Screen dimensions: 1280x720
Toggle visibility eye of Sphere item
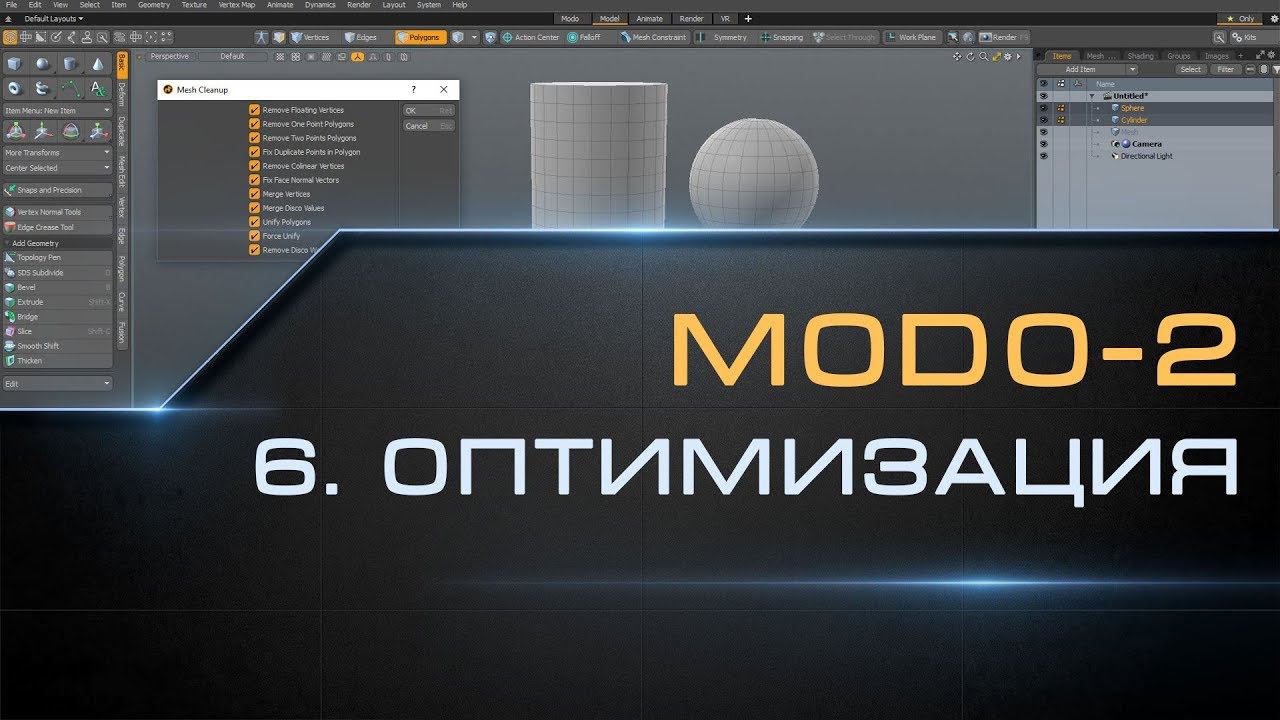(1044, 108)
